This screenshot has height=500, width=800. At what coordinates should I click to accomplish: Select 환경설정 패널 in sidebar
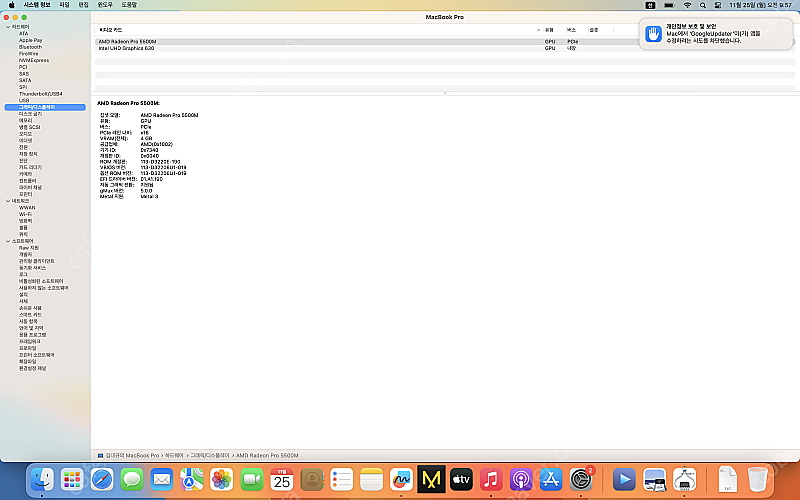coord(33,368)
